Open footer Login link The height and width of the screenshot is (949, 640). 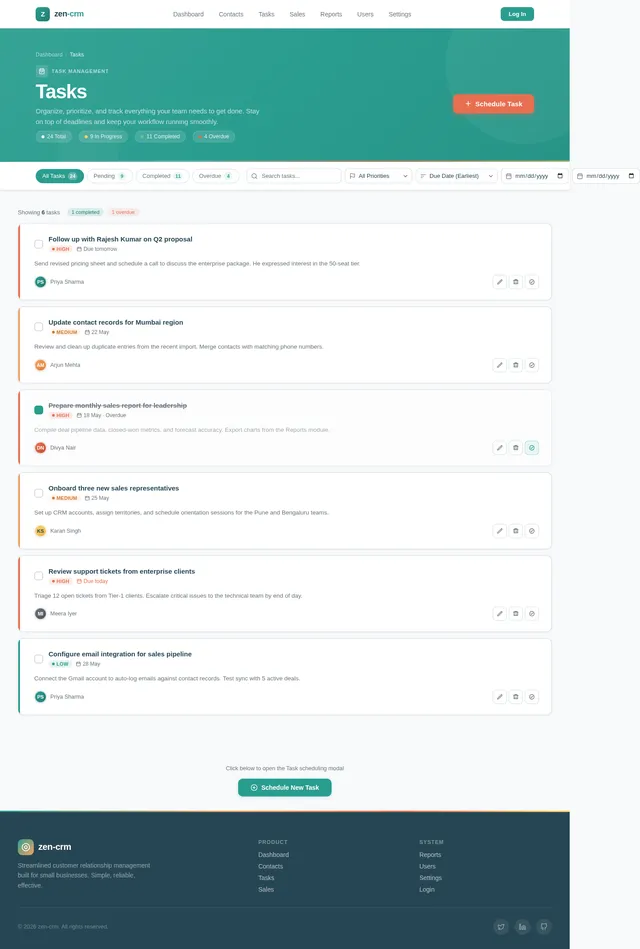[x=427, y=890]
